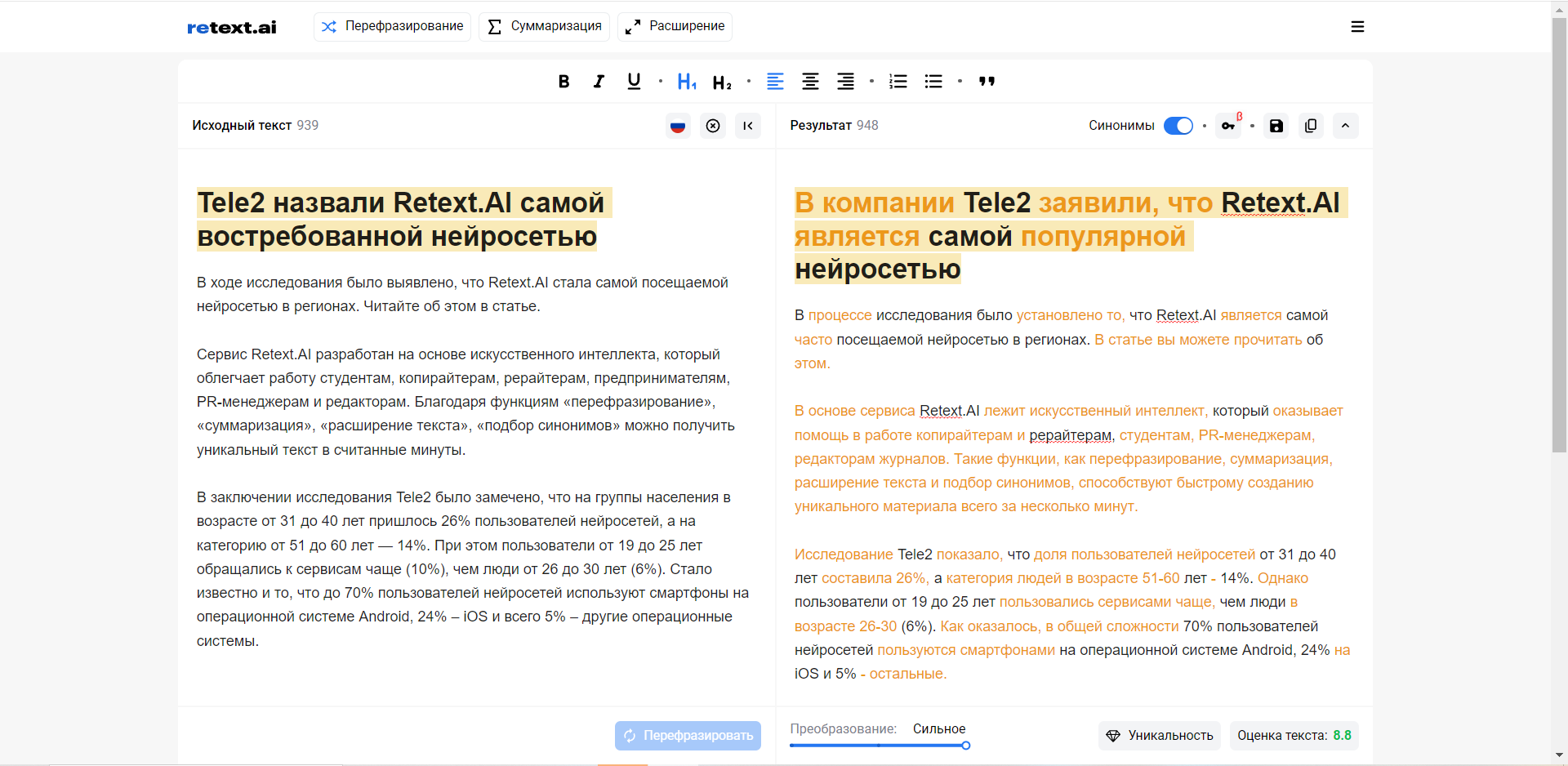Apply underline to selected text

(x=634, y=81)
